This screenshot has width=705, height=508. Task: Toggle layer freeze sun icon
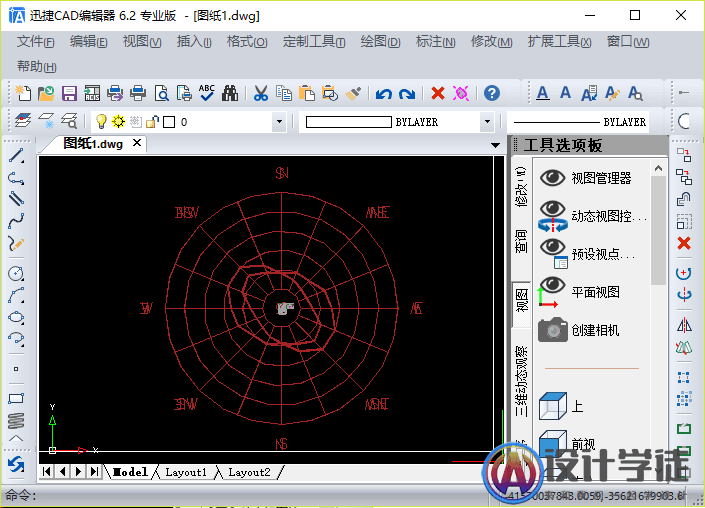click(x=118, y=121)
